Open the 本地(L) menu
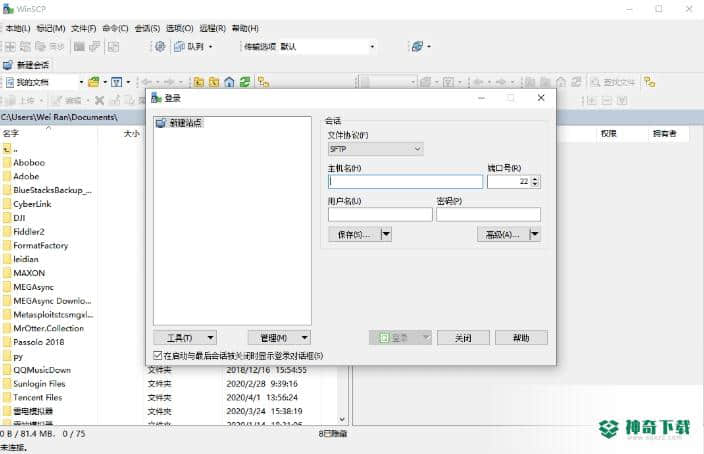The width and height of the screenshot is (704, 454). [18, 28]
